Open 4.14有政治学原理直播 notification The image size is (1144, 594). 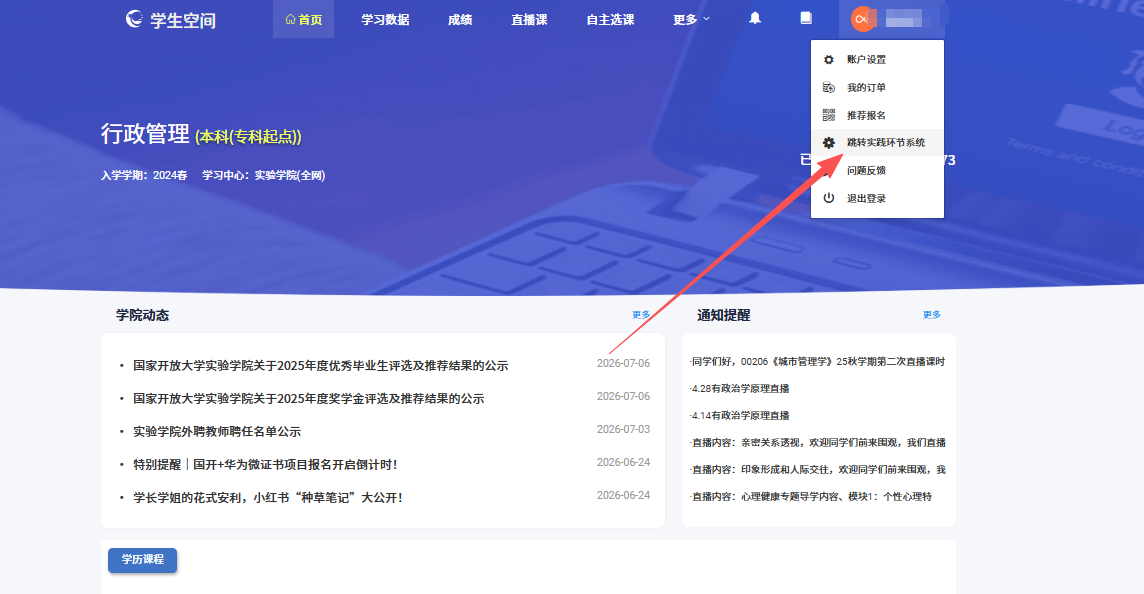point(739,415)
